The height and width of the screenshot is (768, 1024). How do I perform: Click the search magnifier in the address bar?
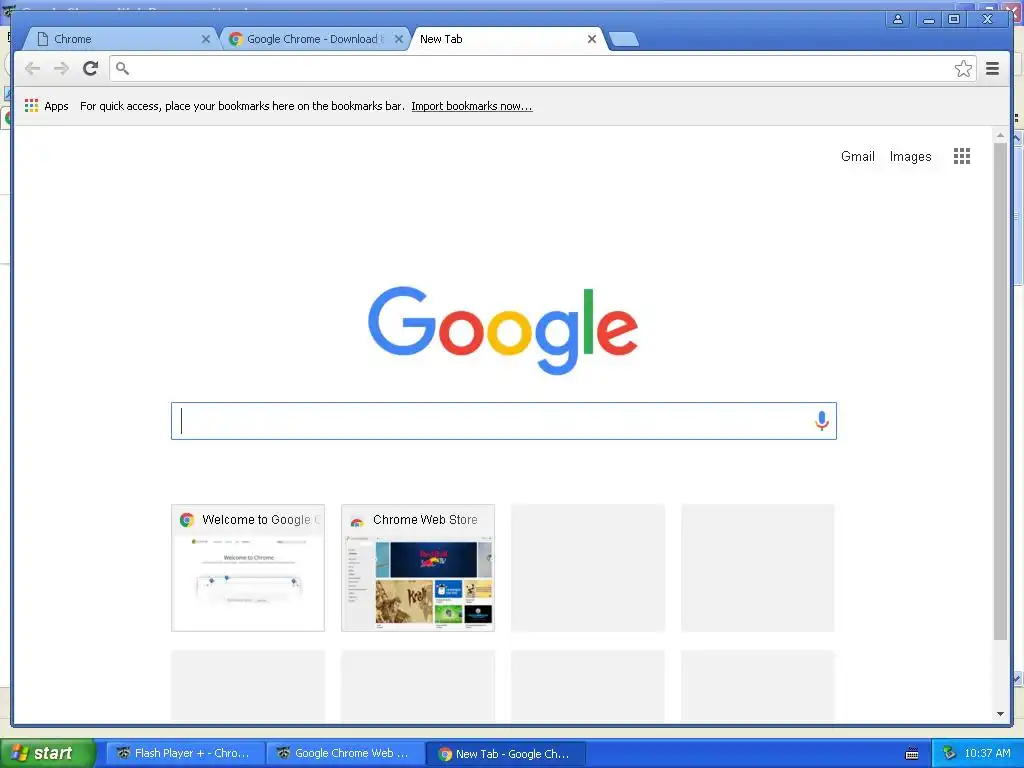click(x=122, y=68)
